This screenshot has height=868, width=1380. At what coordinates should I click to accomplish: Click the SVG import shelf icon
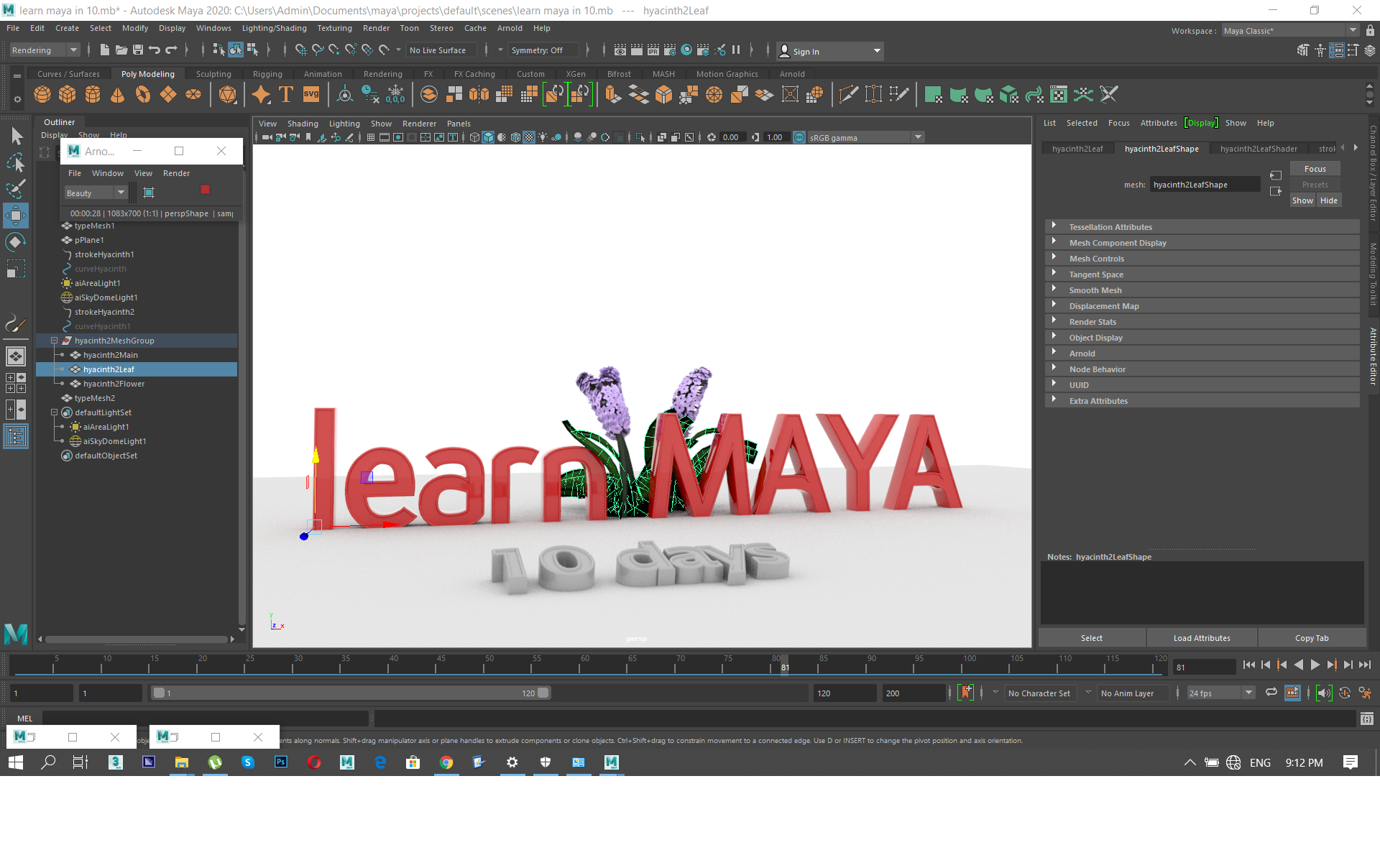click(311, 95)
